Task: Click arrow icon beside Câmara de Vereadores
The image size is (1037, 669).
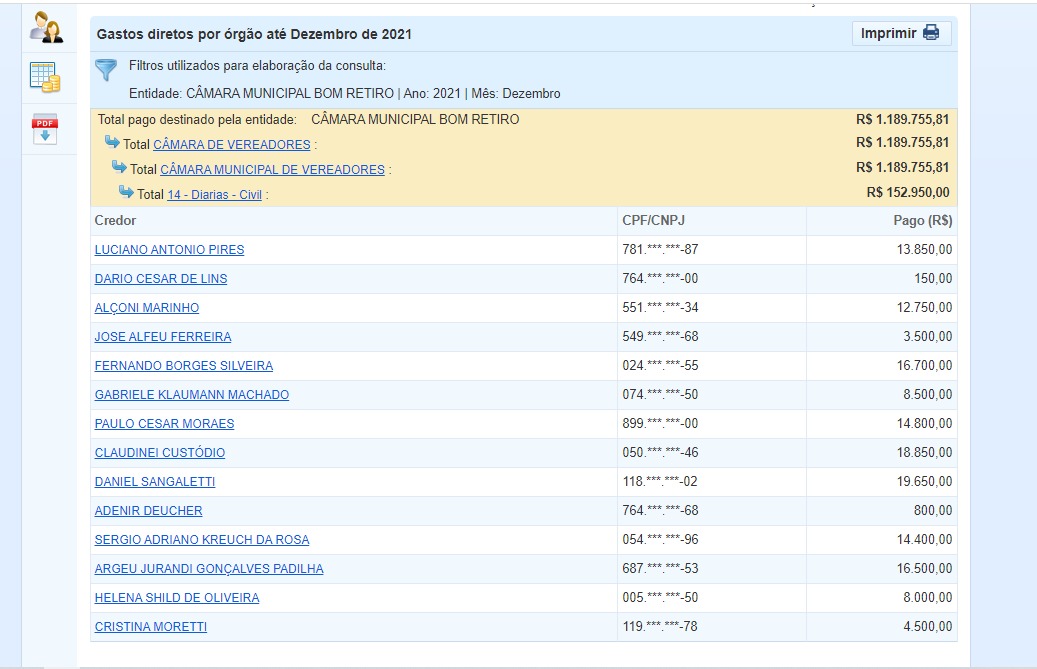Action: coord(112,143)
